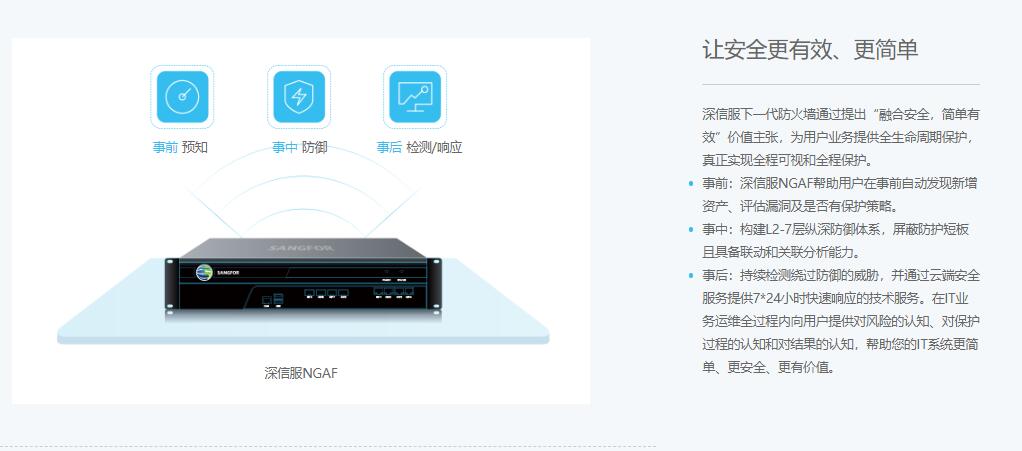Select the 事前 预知 label
This screenshot has height=451, width=1022.
point(181,147)
